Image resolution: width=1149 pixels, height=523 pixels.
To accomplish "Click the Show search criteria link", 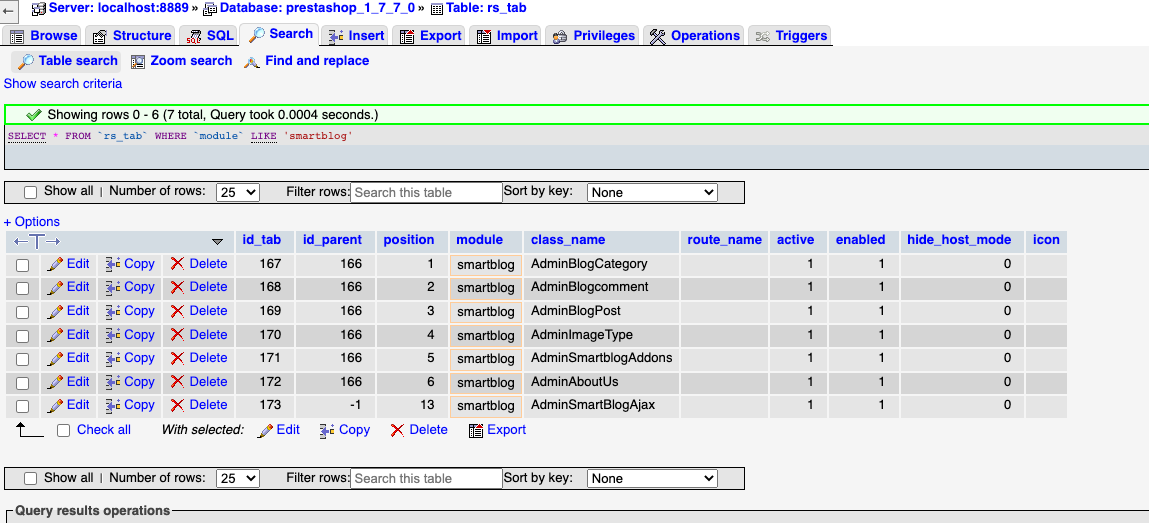I will [x=63, y=84].
